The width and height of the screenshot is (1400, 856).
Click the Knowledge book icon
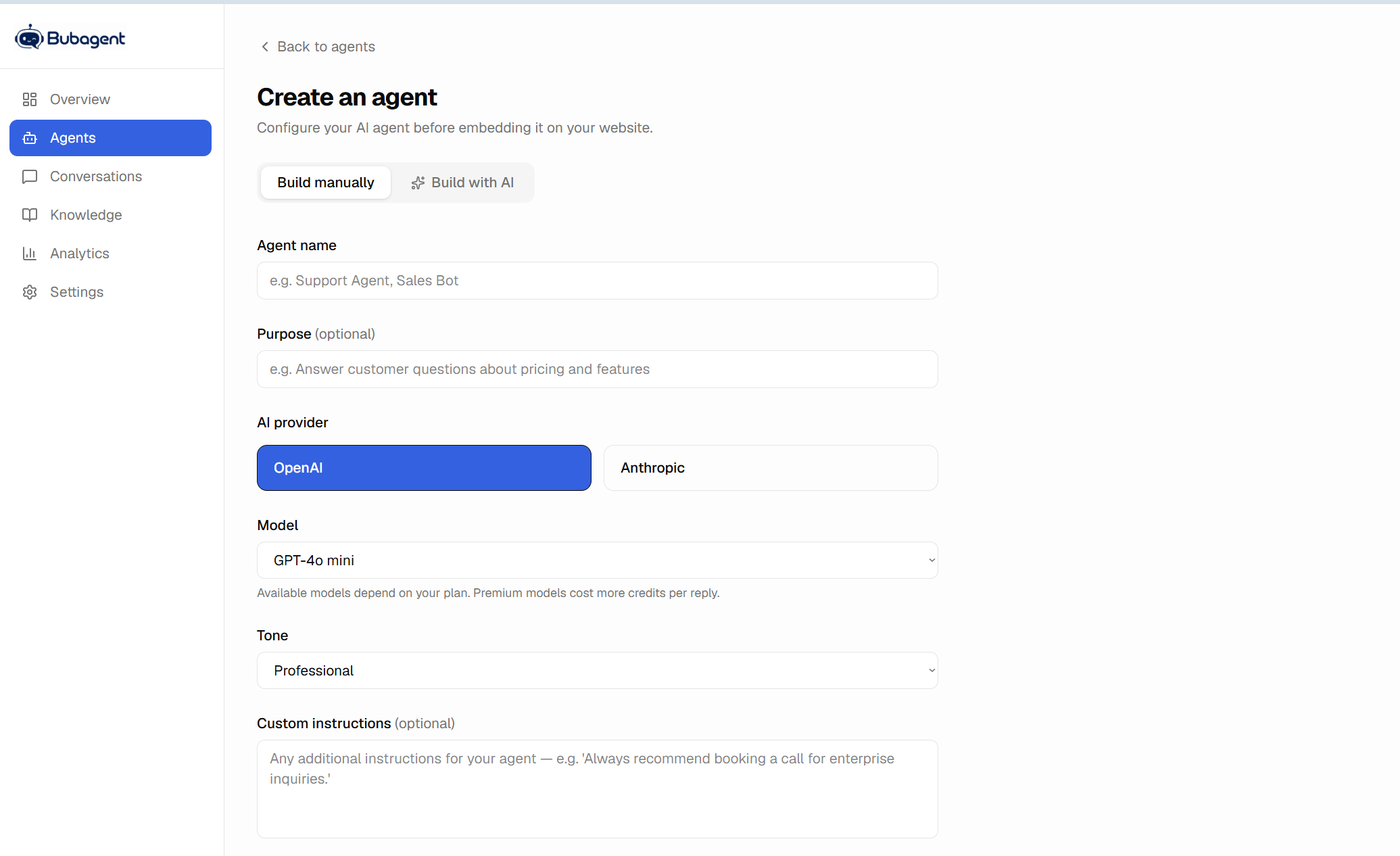tap(30, 215)
